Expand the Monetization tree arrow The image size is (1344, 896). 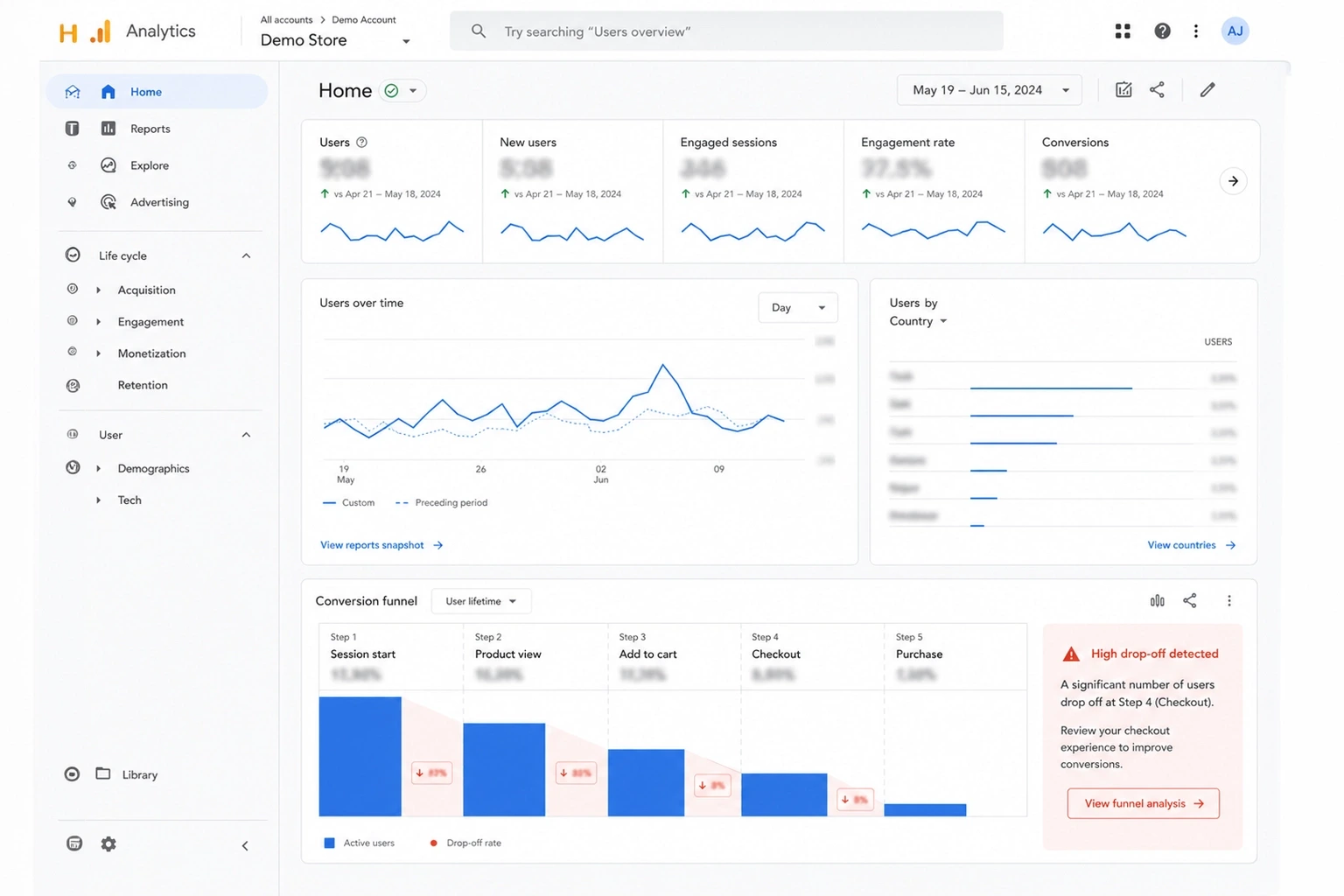point(98,353)
